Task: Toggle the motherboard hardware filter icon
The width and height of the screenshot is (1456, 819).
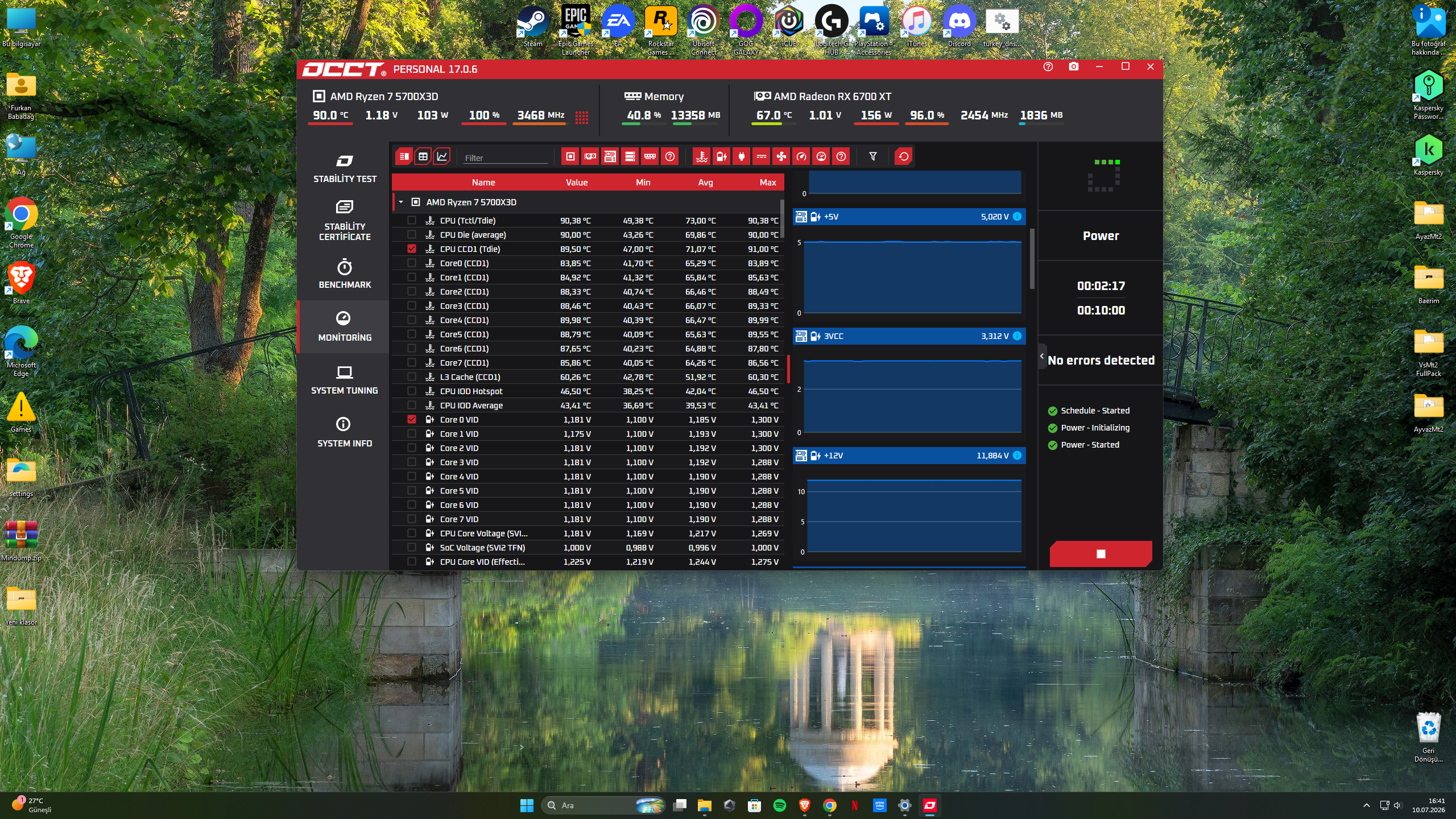Action: 610,156
